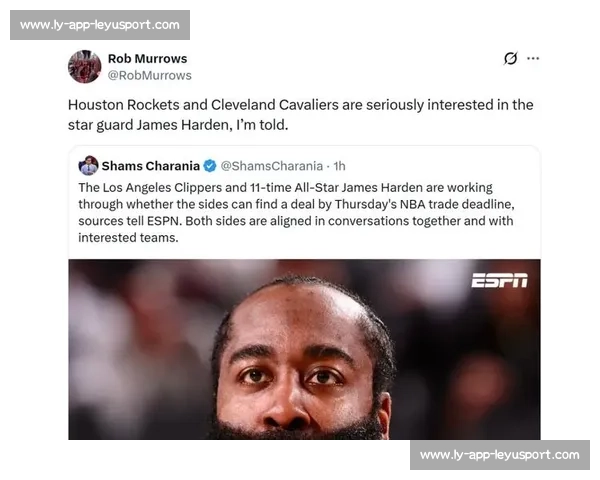Image resolution: width=600 pixels, height=480 pixels.
Task: Click the Rob Murrows display name
Action: (x=147, y=59)
